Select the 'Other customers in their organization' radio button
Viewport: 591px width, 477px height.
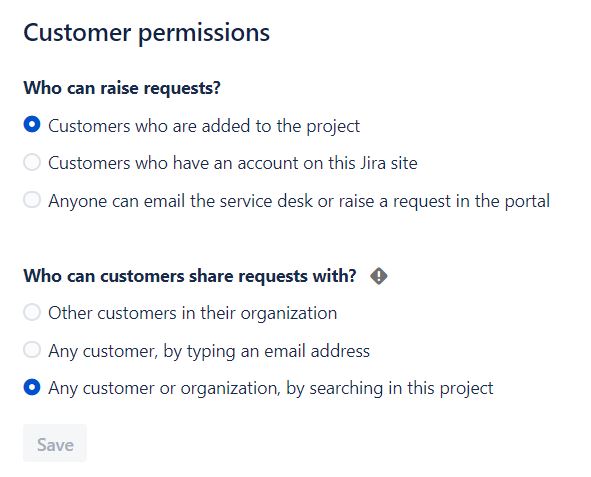(32, 312)
